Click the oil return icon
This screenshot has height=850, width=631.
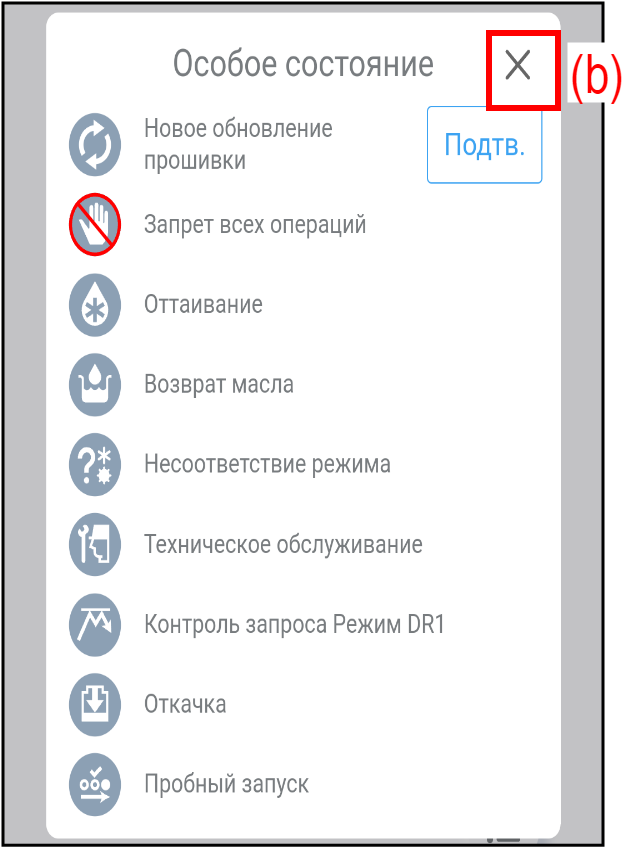[x=95, y=384]
